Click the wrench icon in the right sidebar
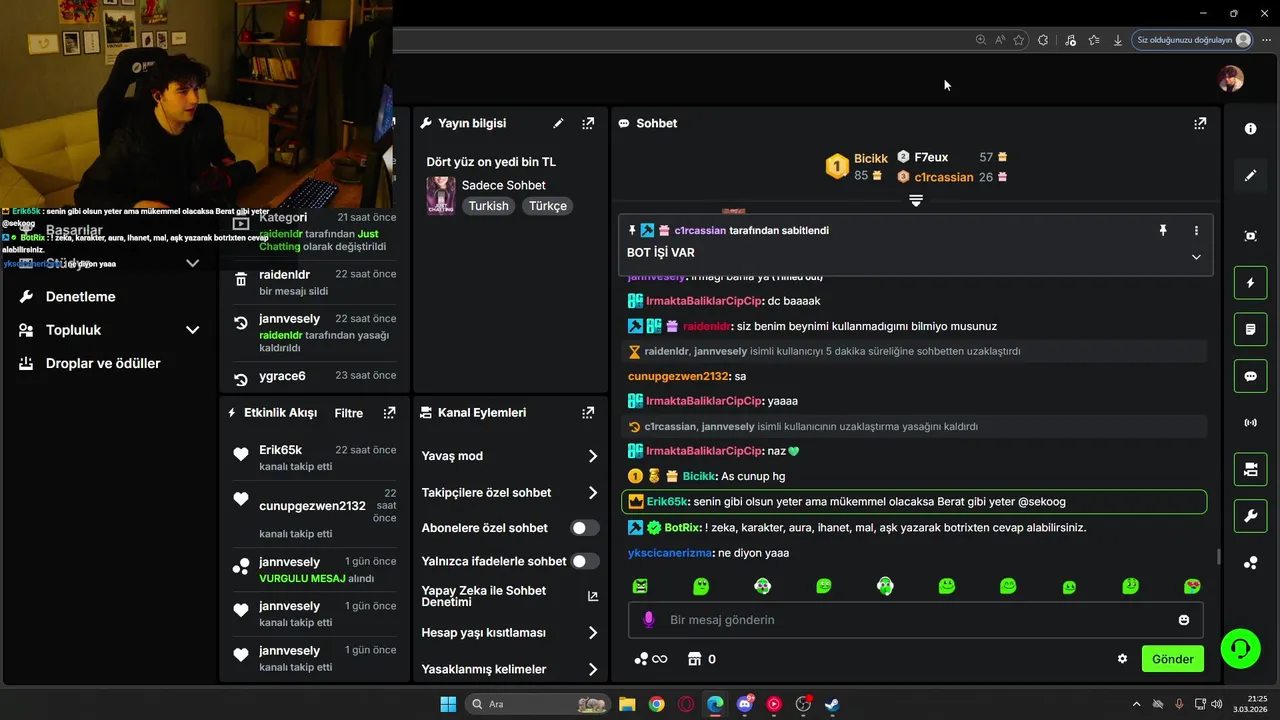 coord(1250,516)
